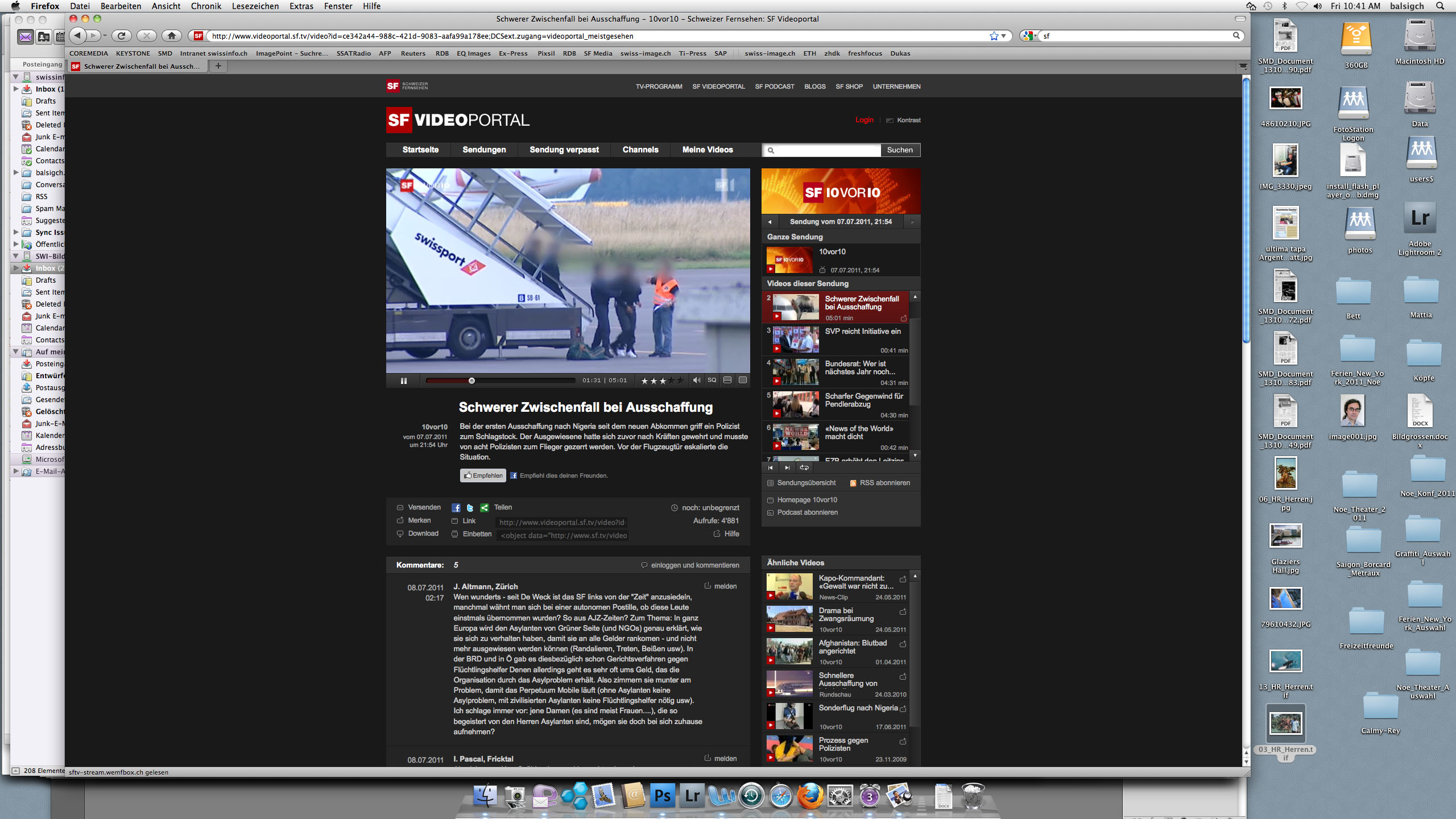1456x819 pixels.
Task: Toggle playlist repeat mode
Action: click(804, 468)
